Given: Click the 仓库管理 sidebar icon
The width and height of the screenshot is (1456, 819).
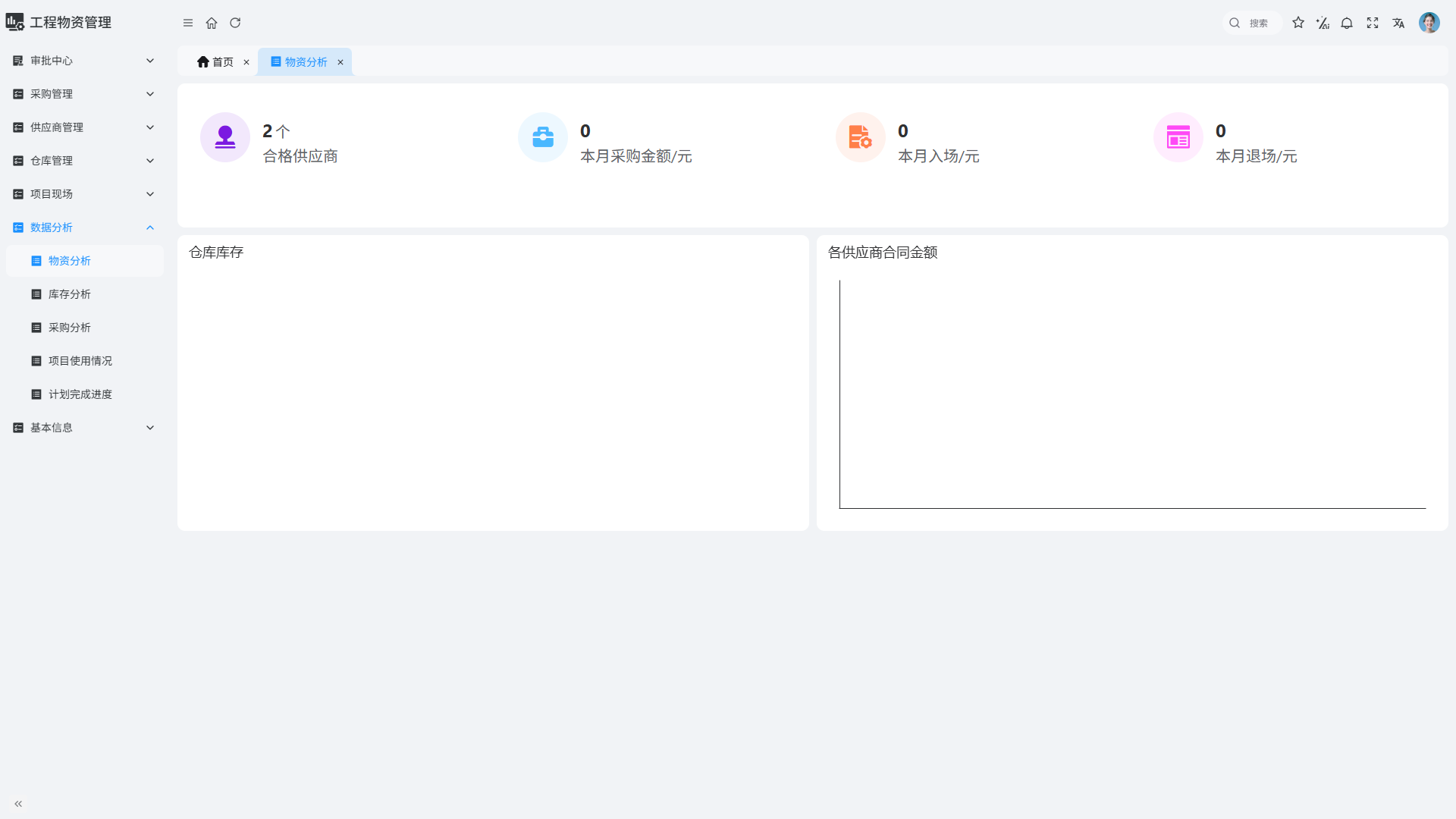Looking at the screenshot, I should (x=18, y=161).
